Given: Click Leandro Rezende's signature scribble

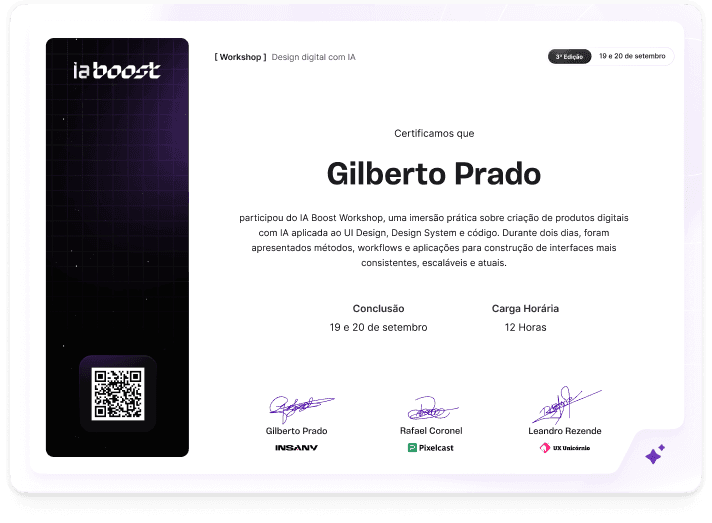Looking at the screenshot, I should pos(566,405).
